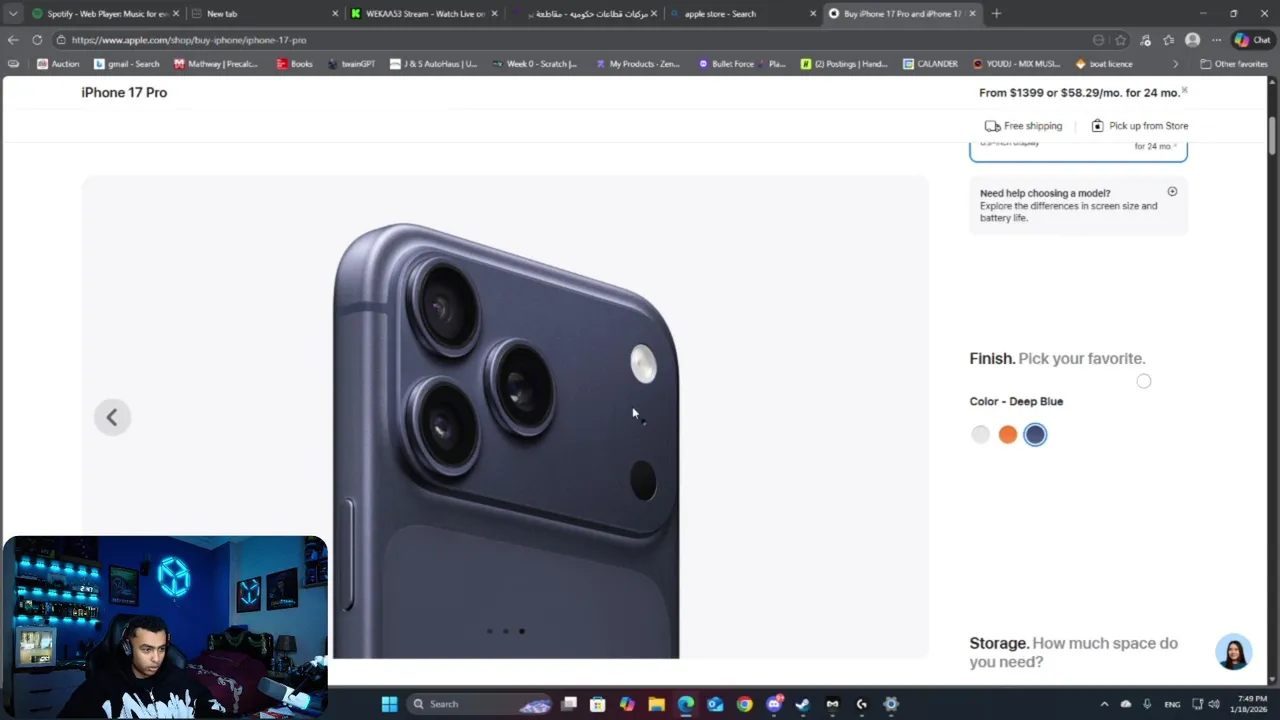Open the Auction bookmark

tap(58, 64)
